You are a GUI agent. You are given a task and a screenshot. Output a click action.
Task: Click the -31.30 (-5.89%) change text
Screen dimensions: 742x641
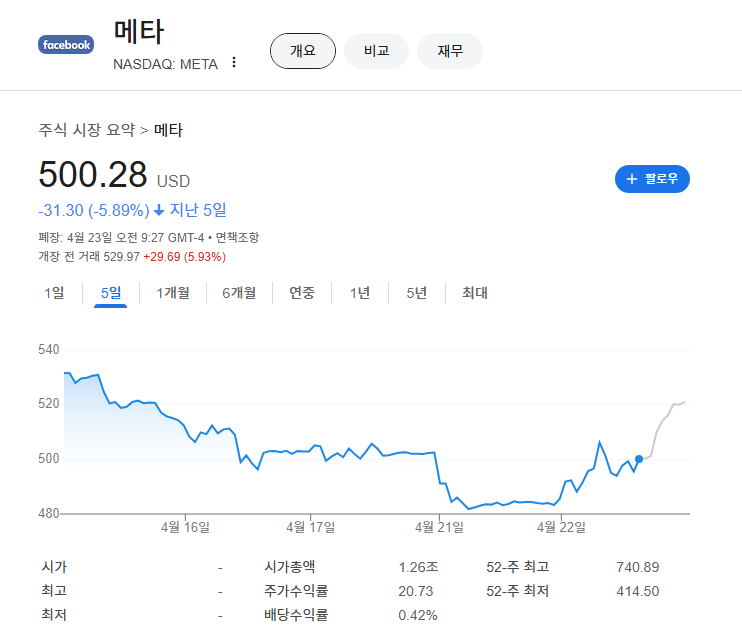94,210
